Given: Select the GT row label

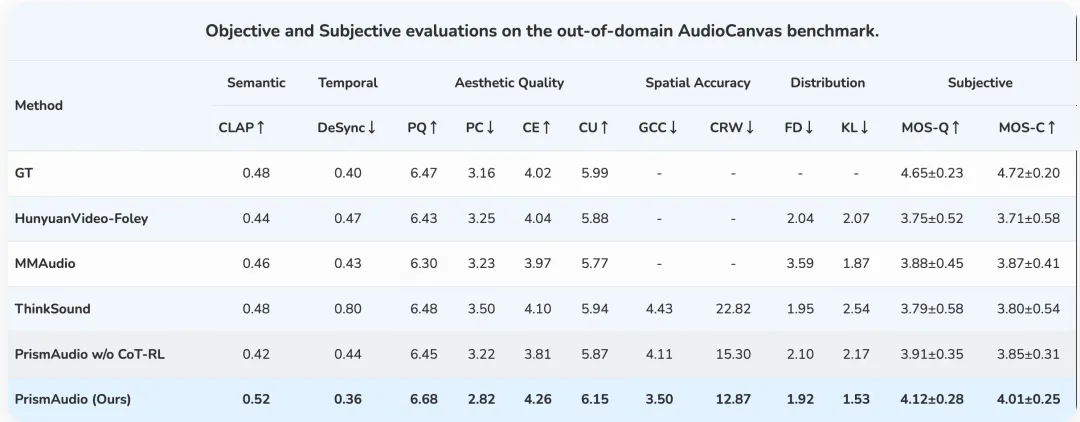Looking at the screenshot, I should [23, 173].
